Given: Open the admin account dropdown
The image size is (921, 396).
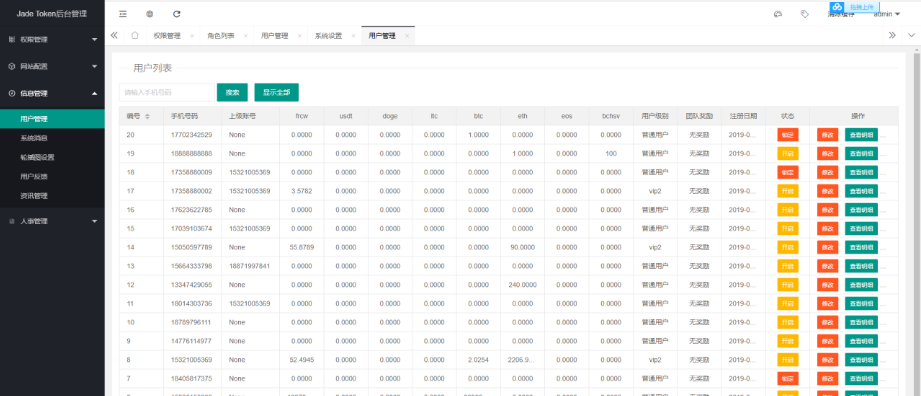Looking at the screenshot, I should (886, 15).
